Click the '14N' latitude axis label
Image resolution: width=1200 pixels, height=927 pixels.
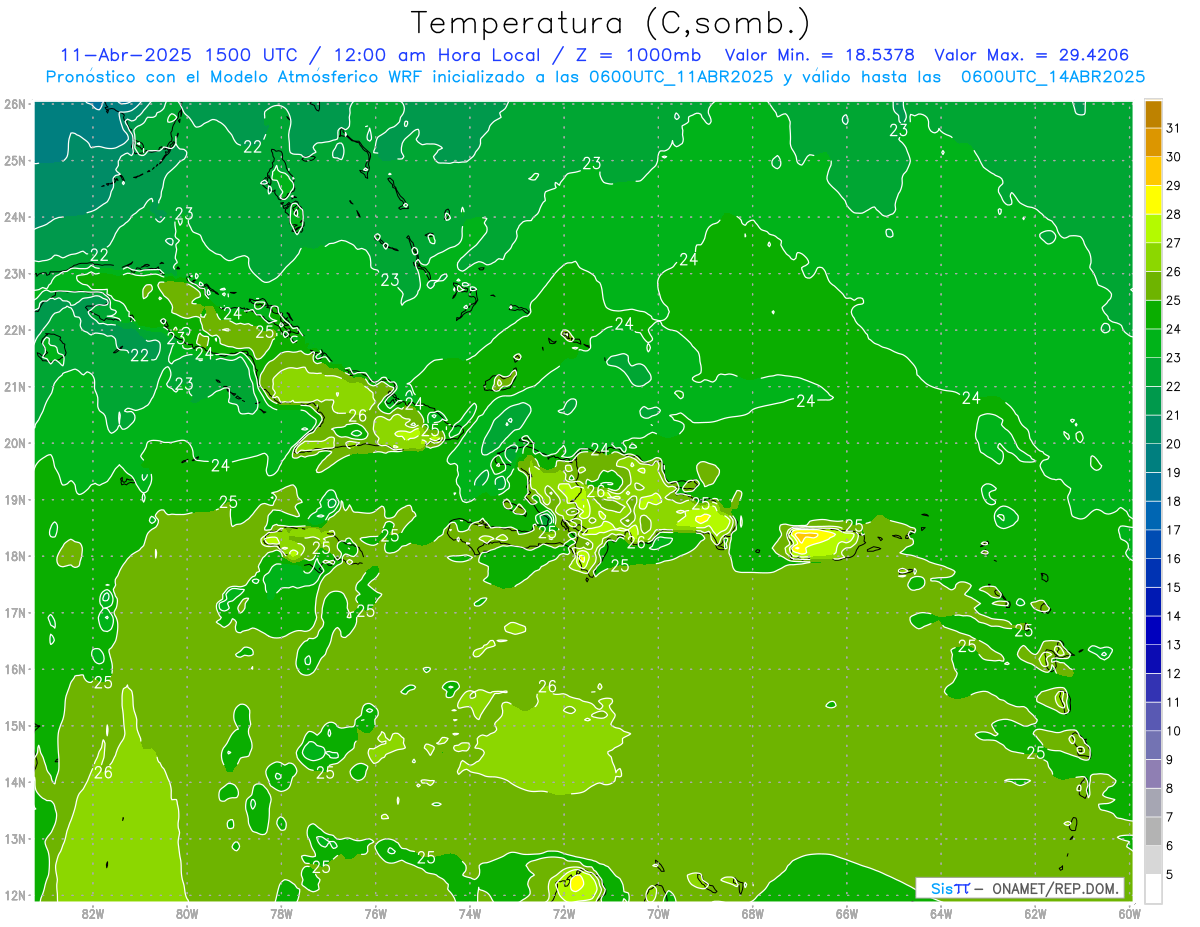pos(15,782)
